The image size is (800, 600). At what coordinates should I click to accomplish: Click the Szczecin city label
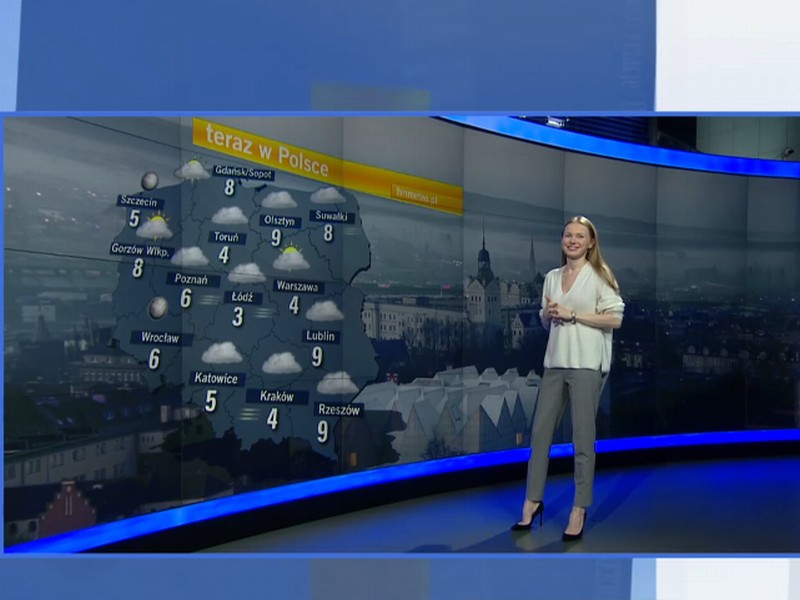(x=139, y=202)
